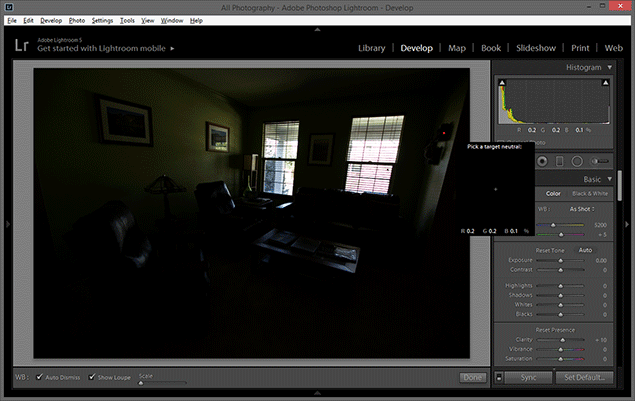The height and width of the screenshot is (401, 635).
Task: Click the Set Default button
Action: [584, 378]
